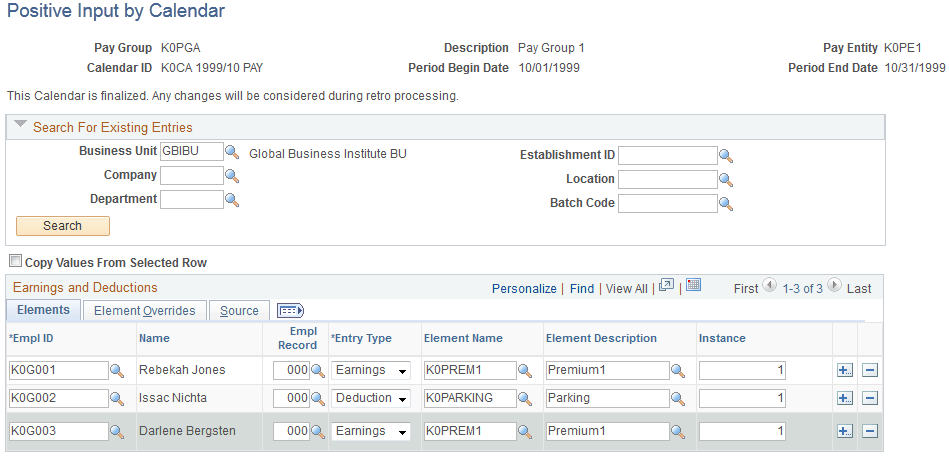
Task: Open the Source tab
Action: click(239, 311)
